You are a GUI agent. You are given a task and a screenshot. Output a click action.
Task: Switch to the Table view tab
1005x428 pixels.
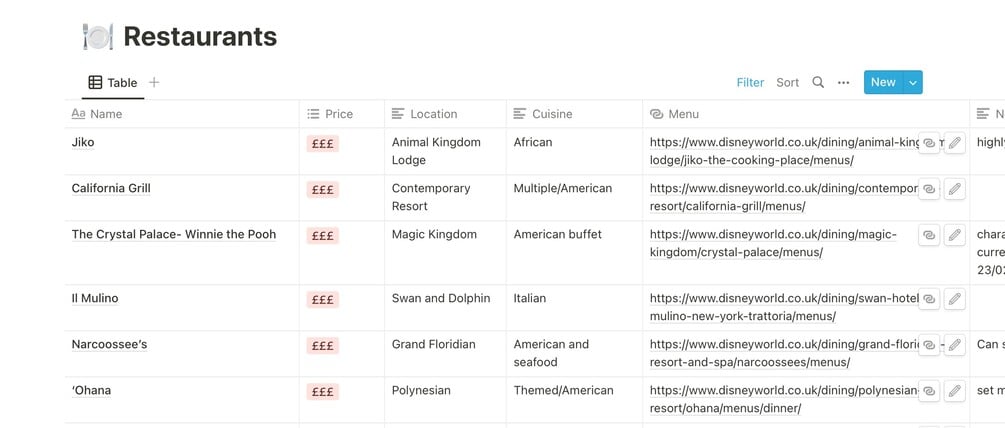(113, 83)
